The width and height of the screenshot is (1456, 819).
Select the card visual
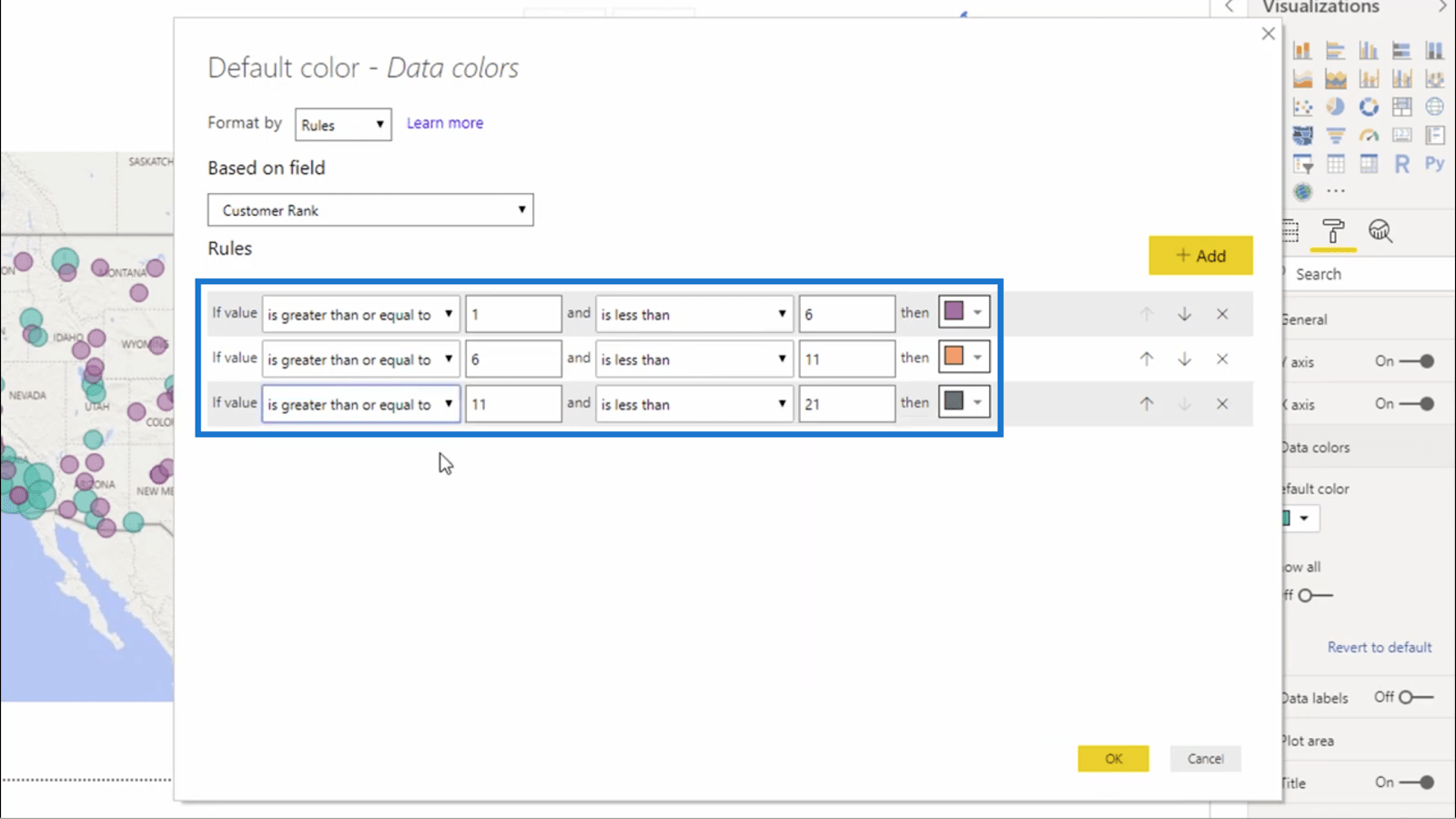coord(1401,136)
